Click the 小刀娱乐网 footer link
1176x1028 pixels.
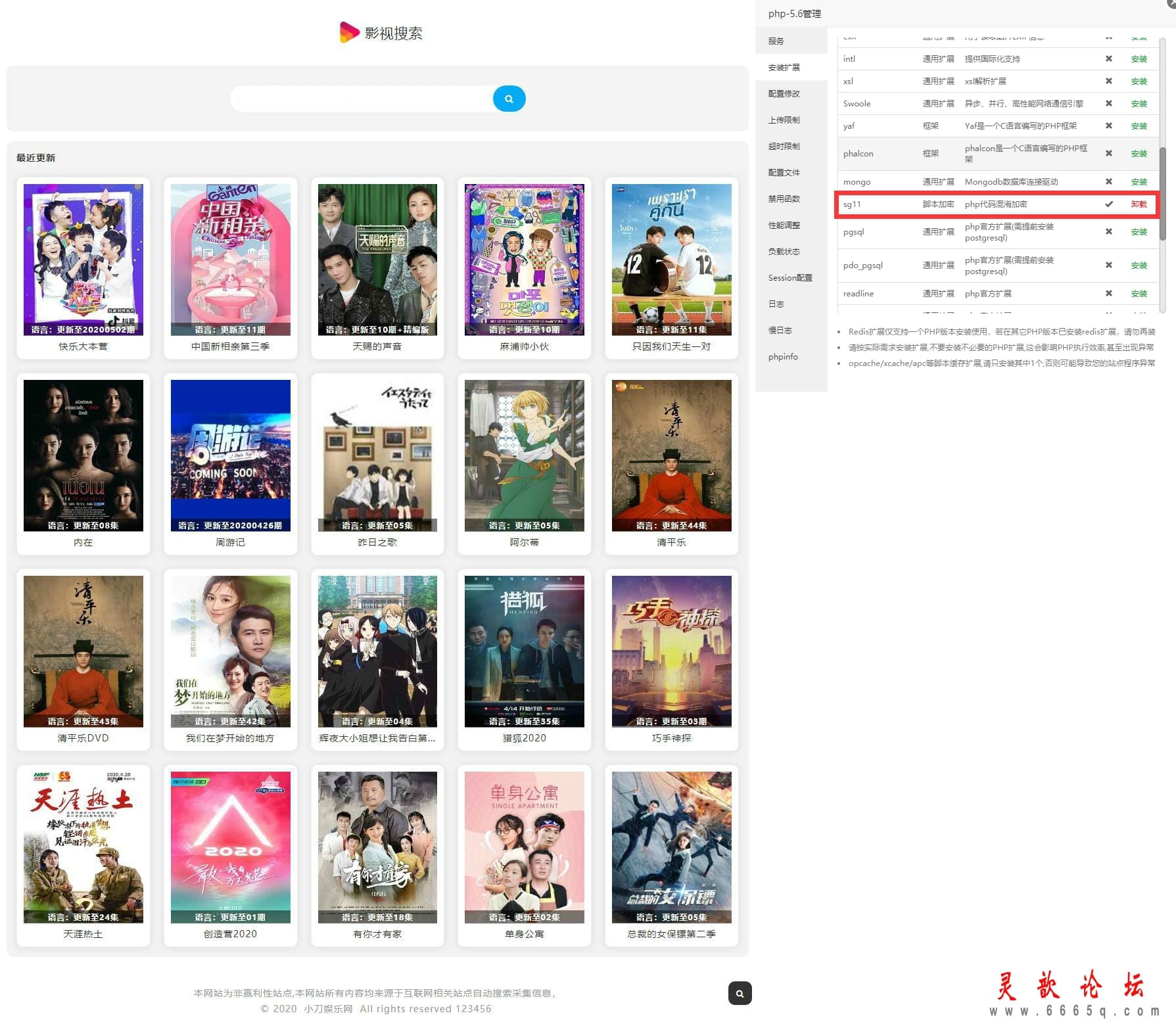point(328,1009)
